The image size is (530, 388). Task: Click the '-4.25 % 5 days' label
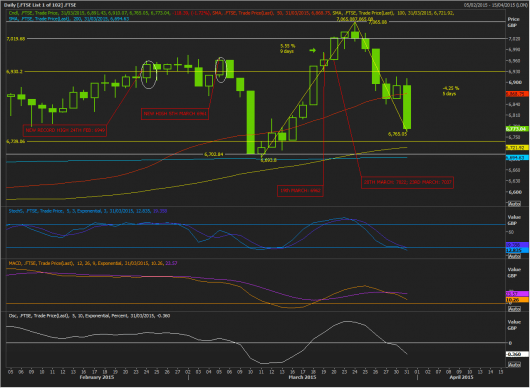click(451, 91)
